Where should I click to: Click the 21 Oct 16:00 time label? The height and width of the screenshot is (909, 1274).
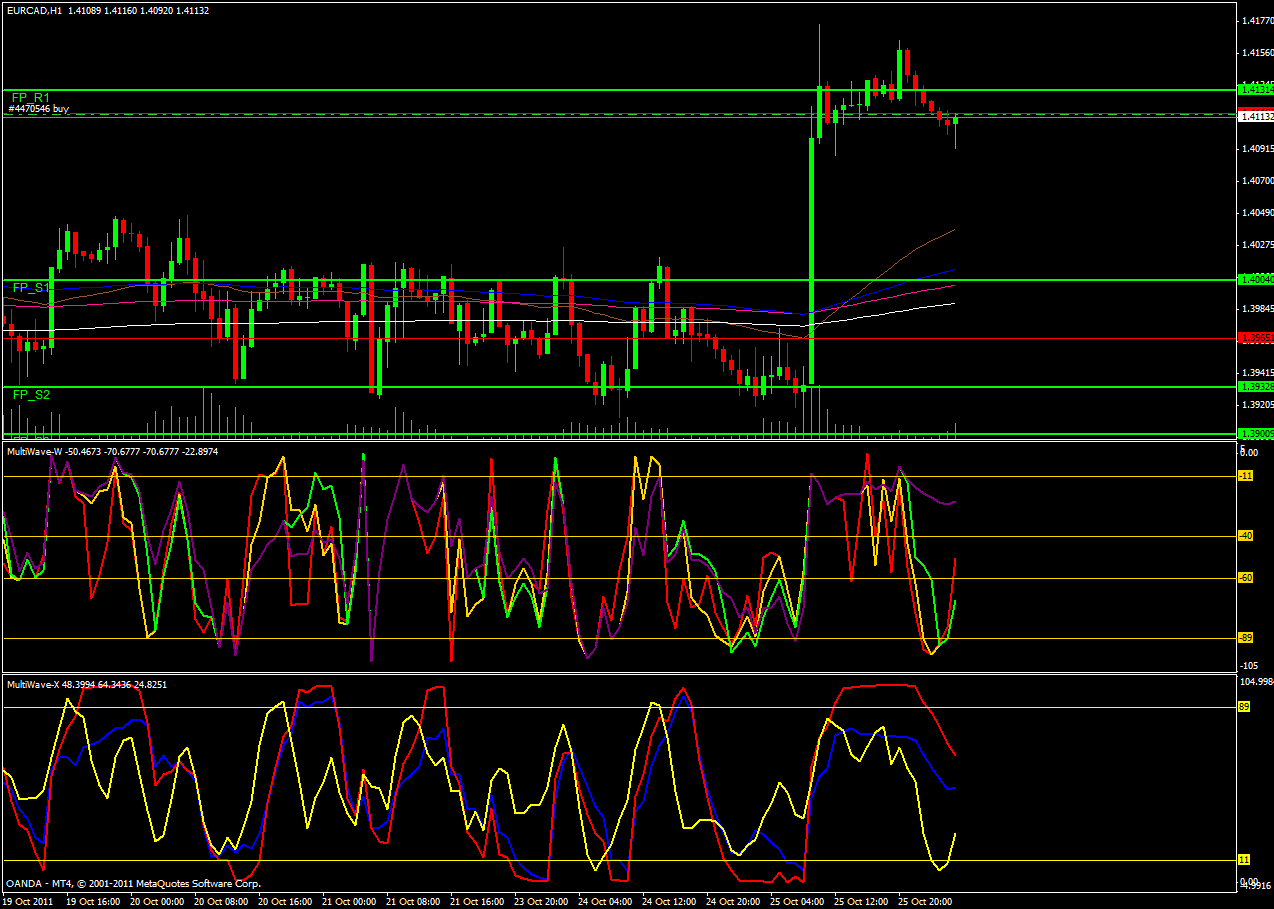click(x=477, y=900)
